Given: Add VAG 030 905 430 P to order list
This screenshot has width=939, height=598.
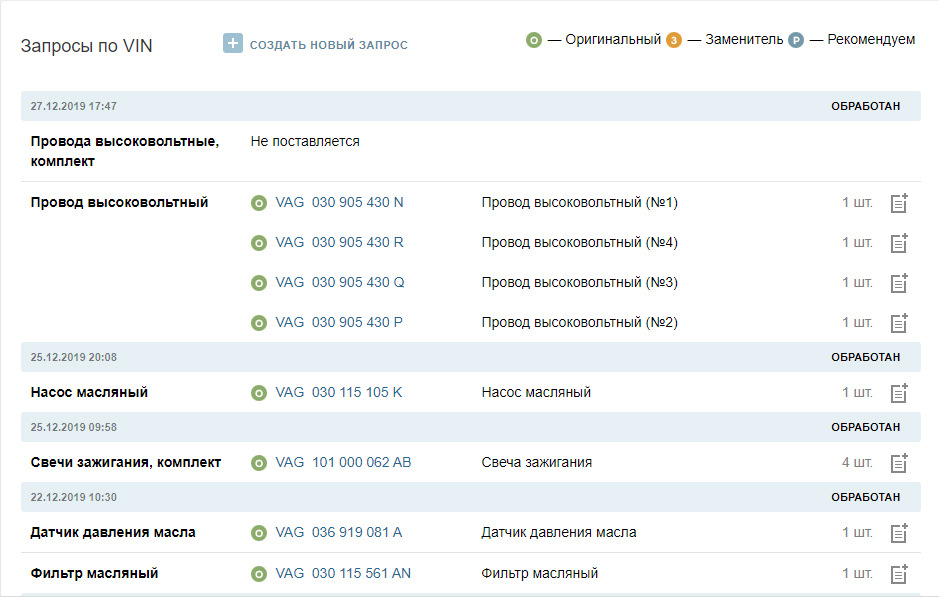Looking at the screenshot, I should (x=899, y=323).
